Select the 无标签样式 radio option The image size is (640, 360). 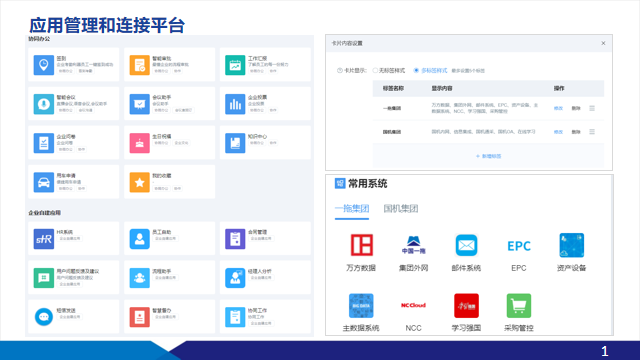tap(375, 71)
